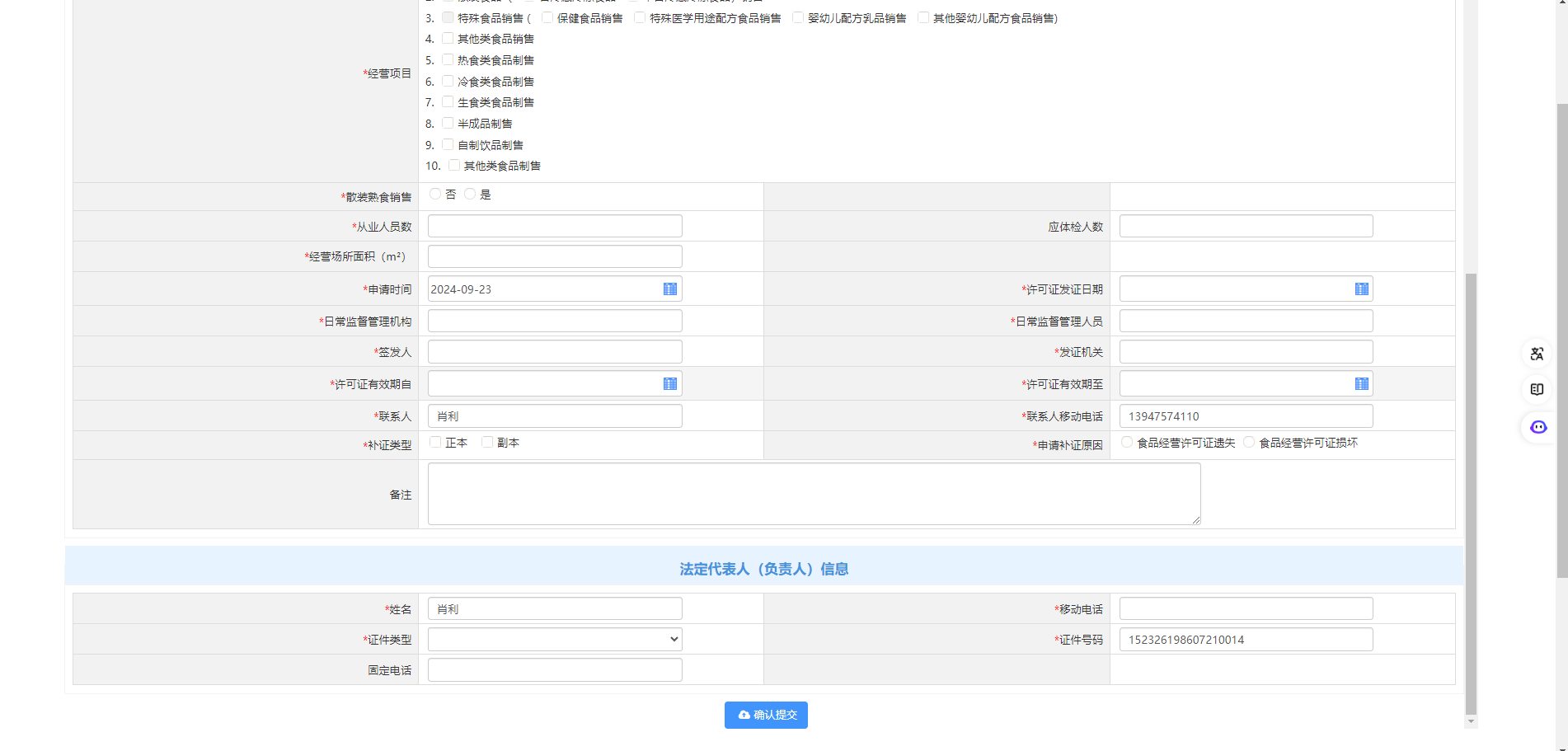Click the inner form vertical scrollbar
Screen dimensions: 1568x751
point(1471,495)
